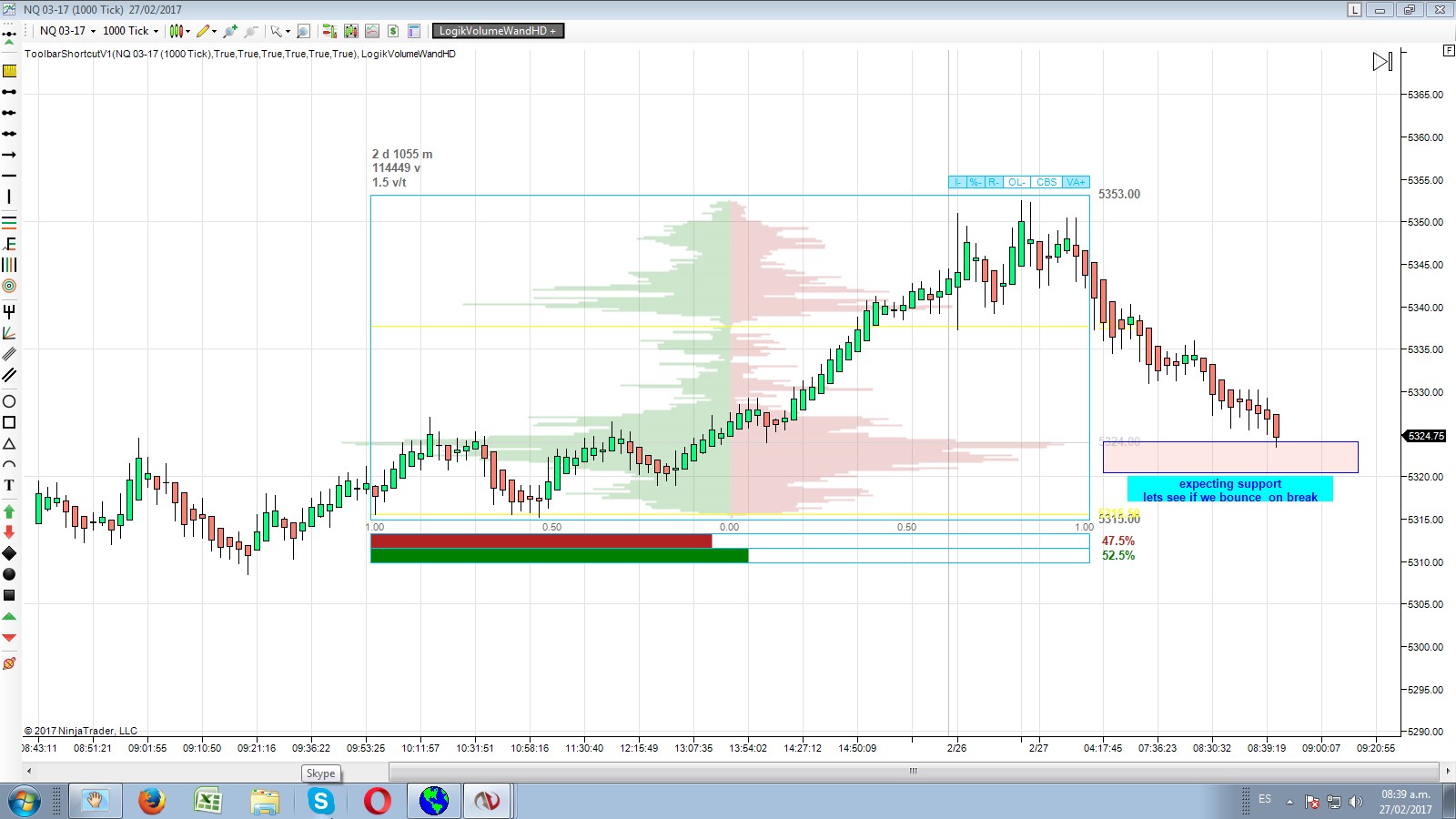Toggle the OL- volume profile button
The width and height of the screenshot is (1456, 819).
1016,182
